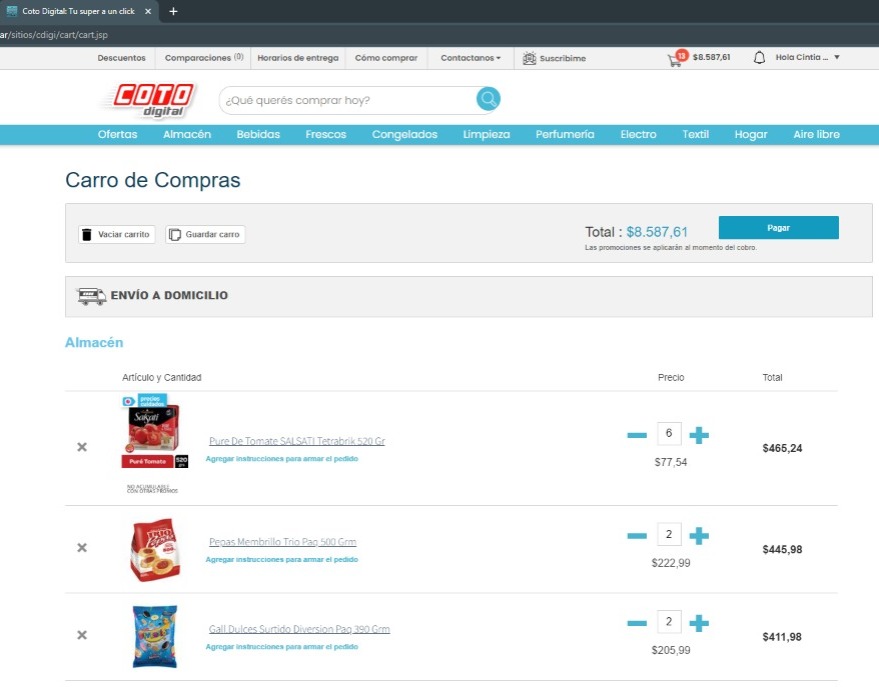The height and width of the screenshot is (687, 879).
Task: Click the SALSATI tomato puree thumbnail
Action: (154, 431)
